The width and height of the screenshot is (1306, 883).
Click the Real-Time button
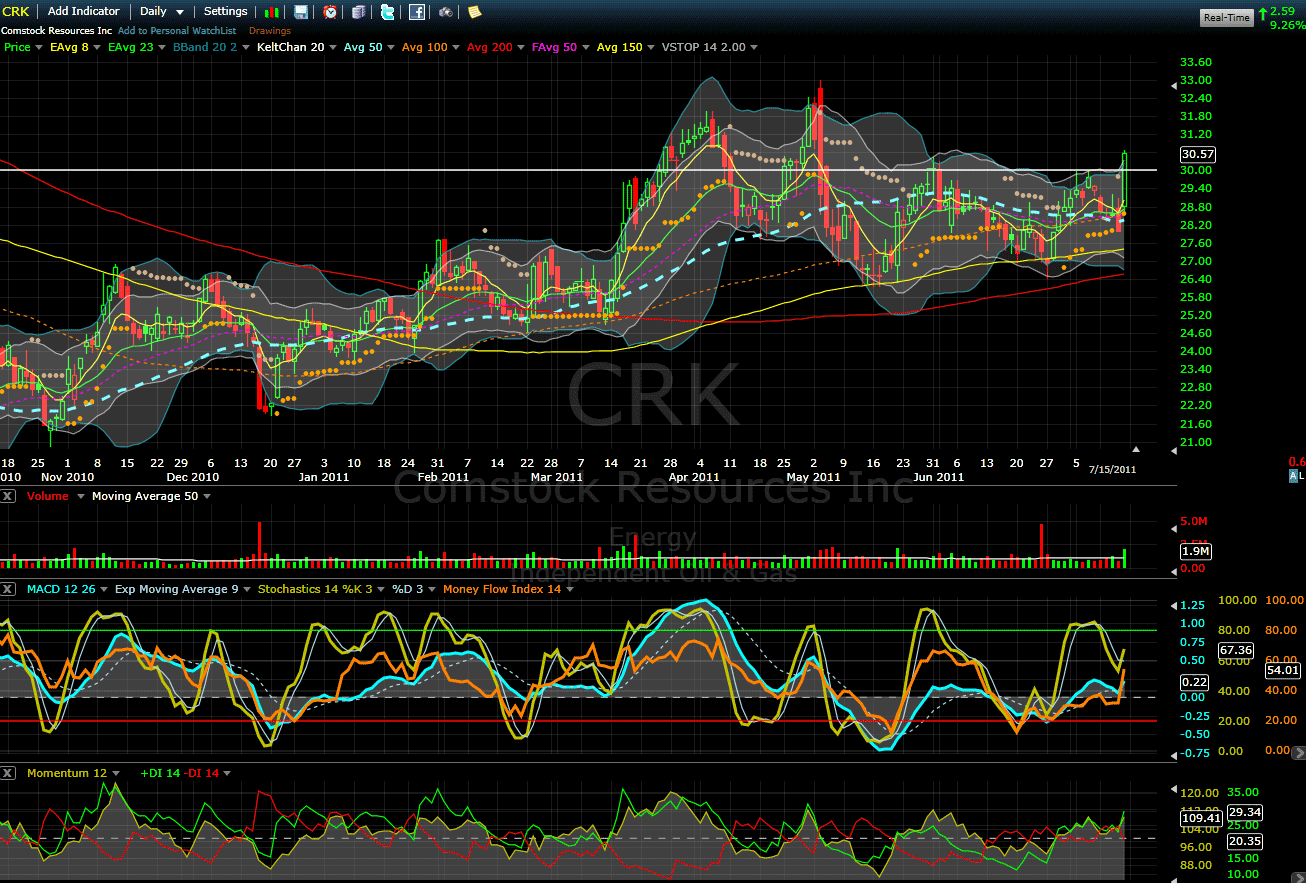(x=1226, y=17)
